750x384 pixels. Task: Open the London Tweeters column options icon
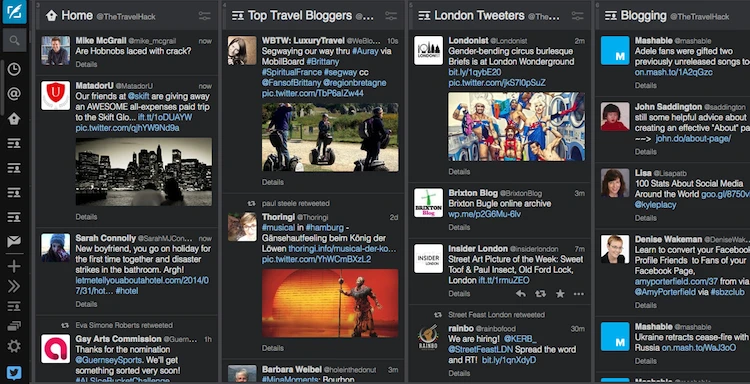[x=578, y=16]
